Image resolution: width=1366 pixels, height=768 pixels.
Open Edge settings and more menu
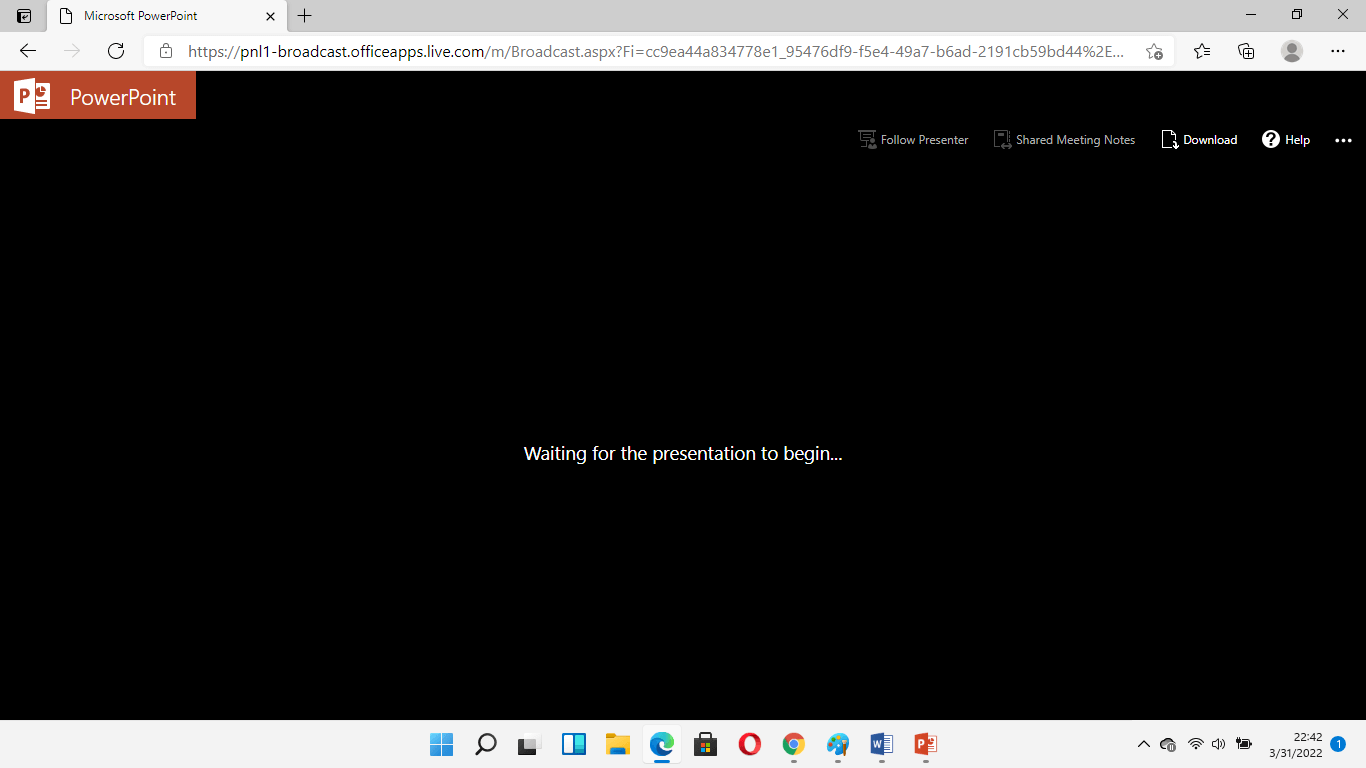1338,51
